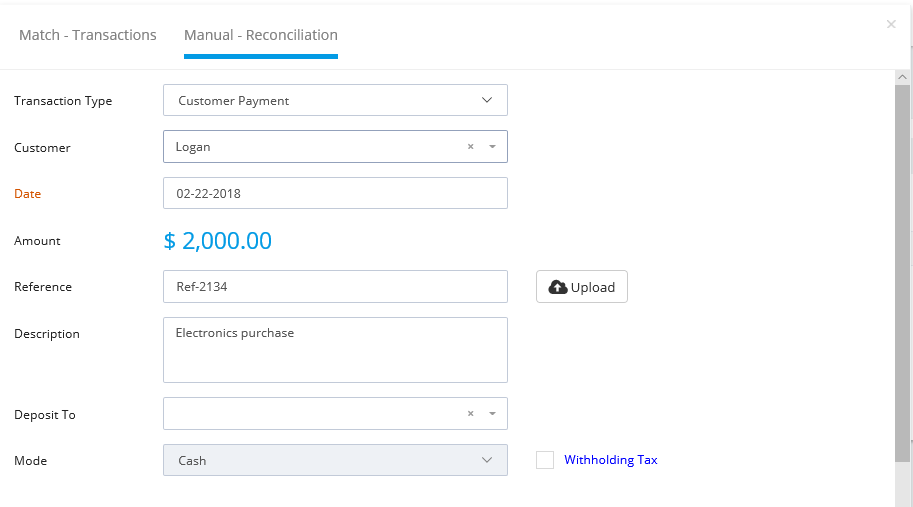Click the scrollbar up arrow
Screen dimensions: 913x507
(x=903, y=77)
